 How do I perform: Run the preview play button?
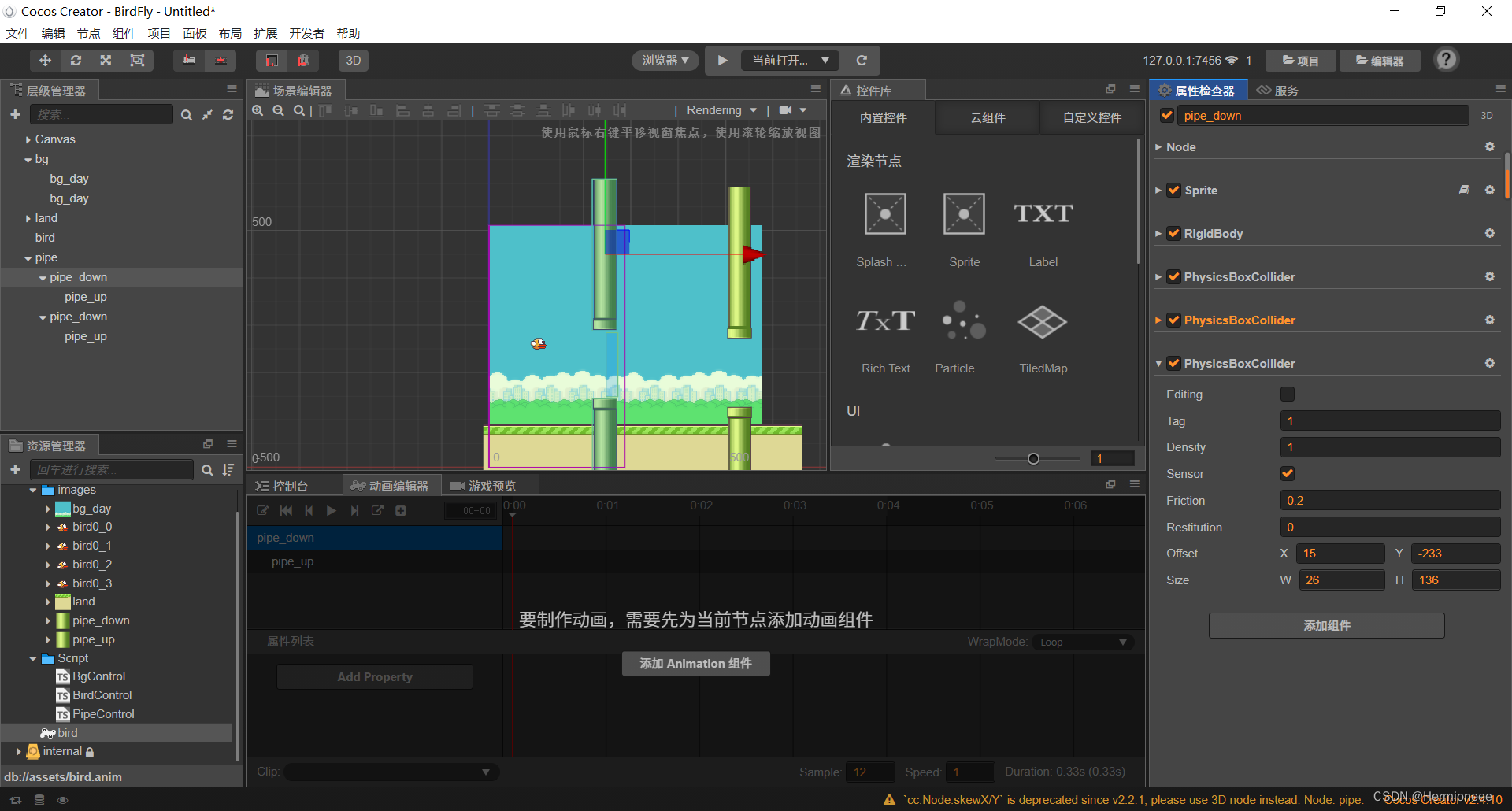click(722, 61)
